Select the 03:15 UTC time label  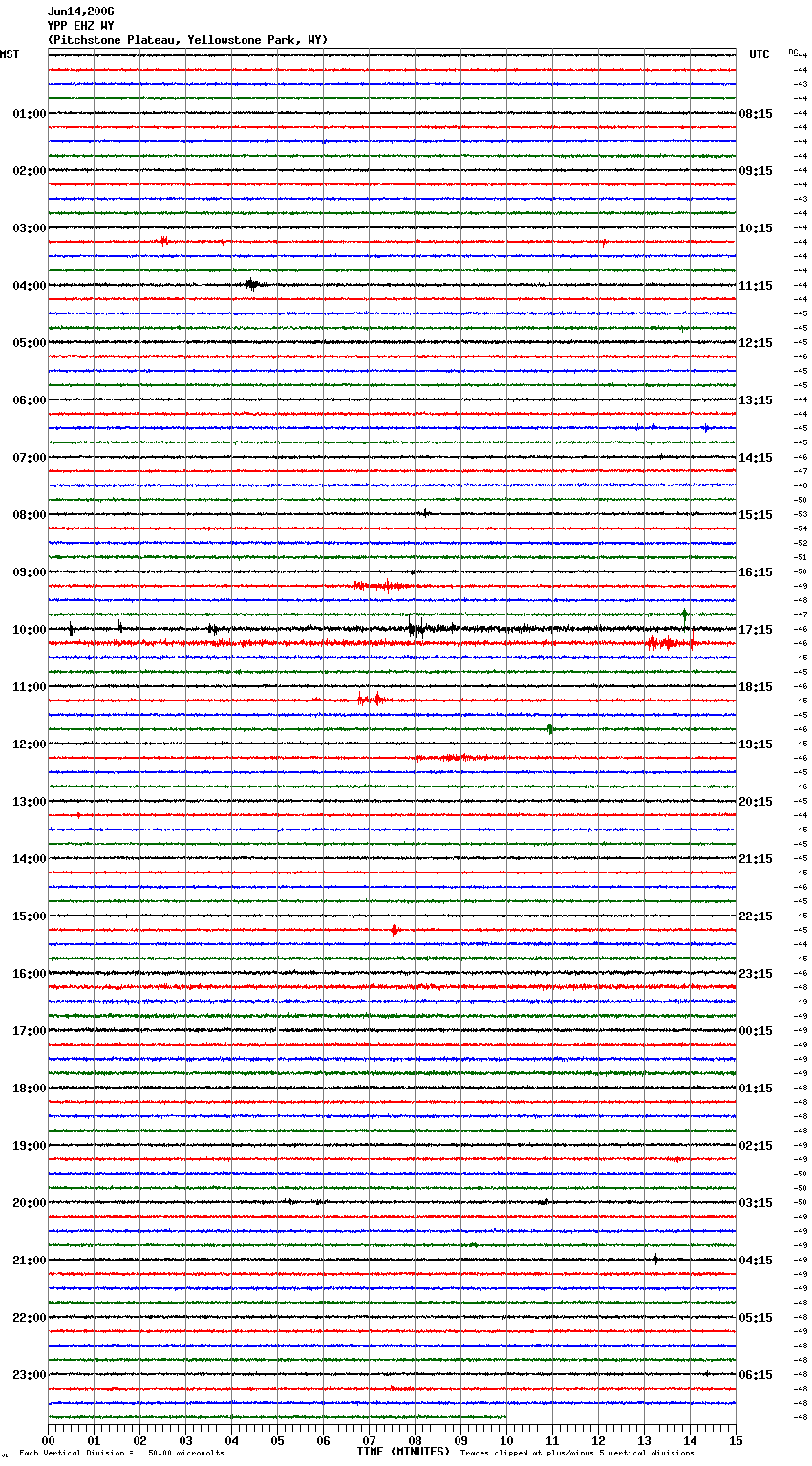(756, 1203)
